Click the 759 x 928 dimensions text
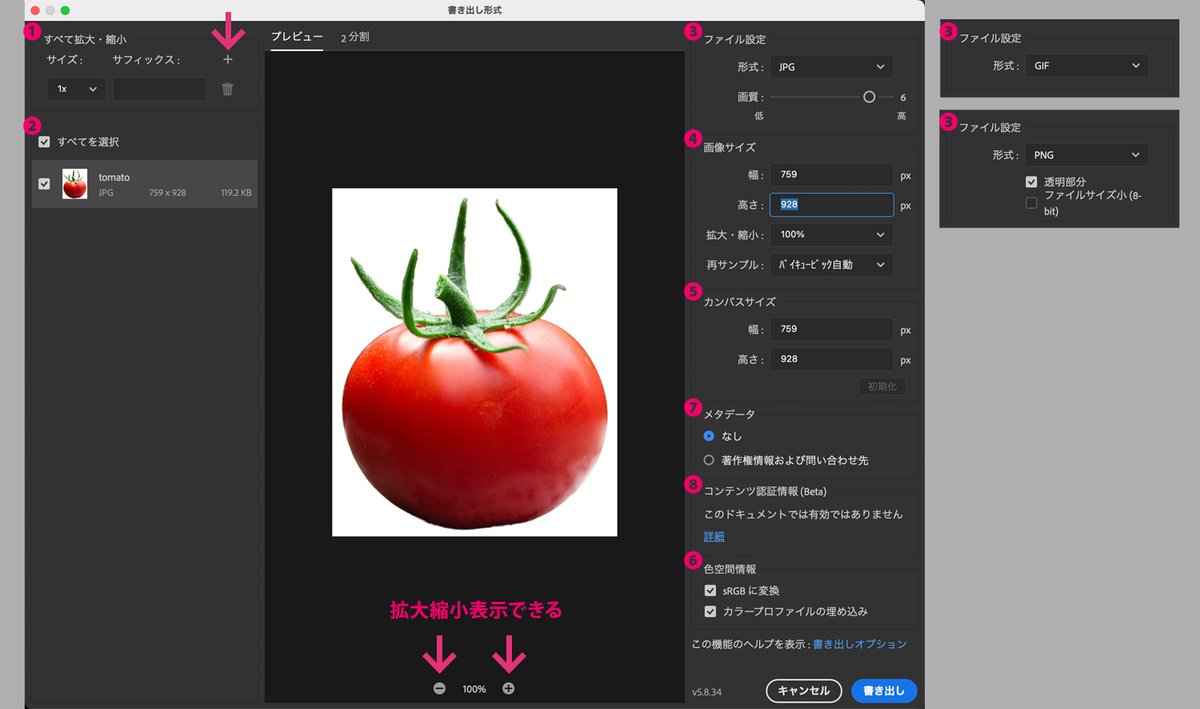 167,193
